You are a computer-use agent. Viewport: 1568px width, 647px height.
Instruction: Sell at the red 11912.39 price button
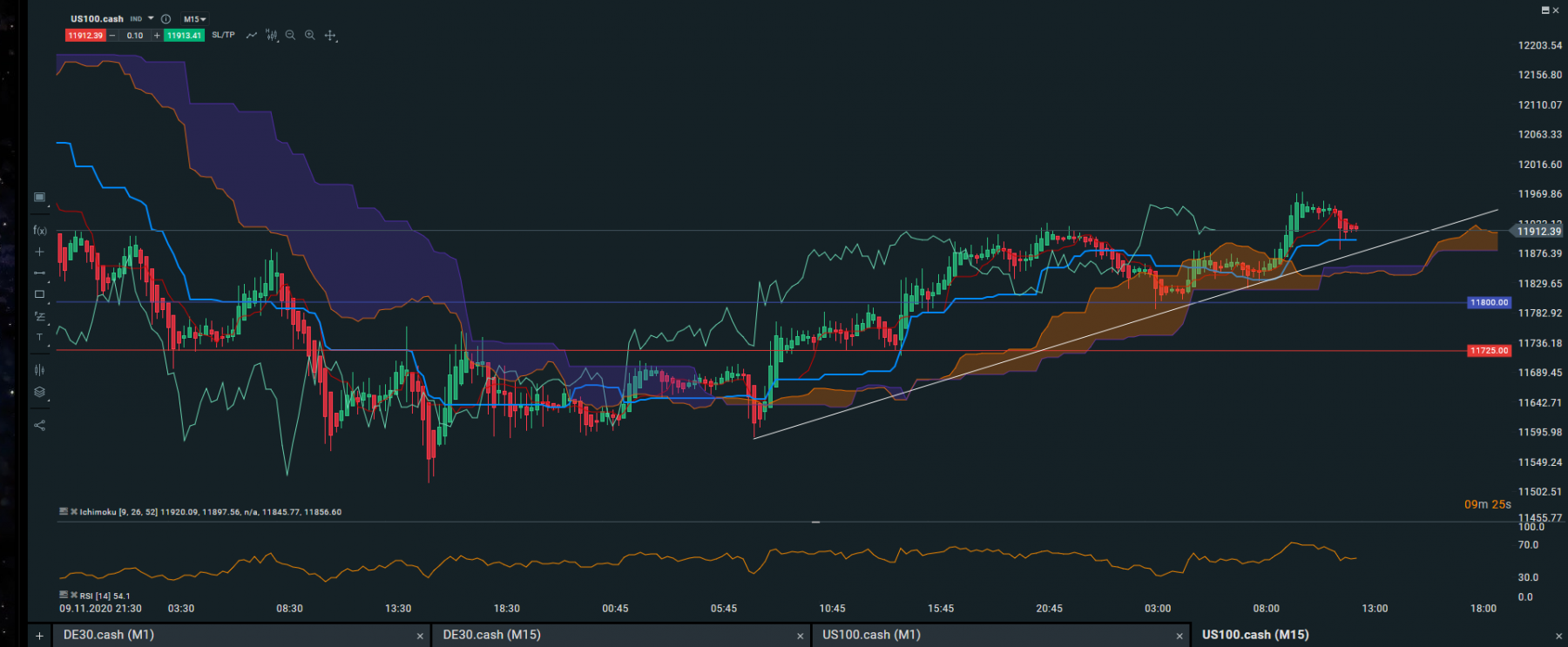(85, 36)
